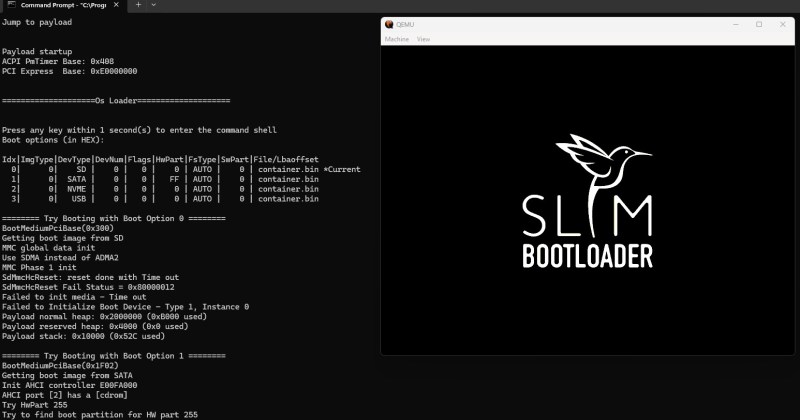800x420 pixels.
Task: Click the NVME boot option row
Action: 164,189
